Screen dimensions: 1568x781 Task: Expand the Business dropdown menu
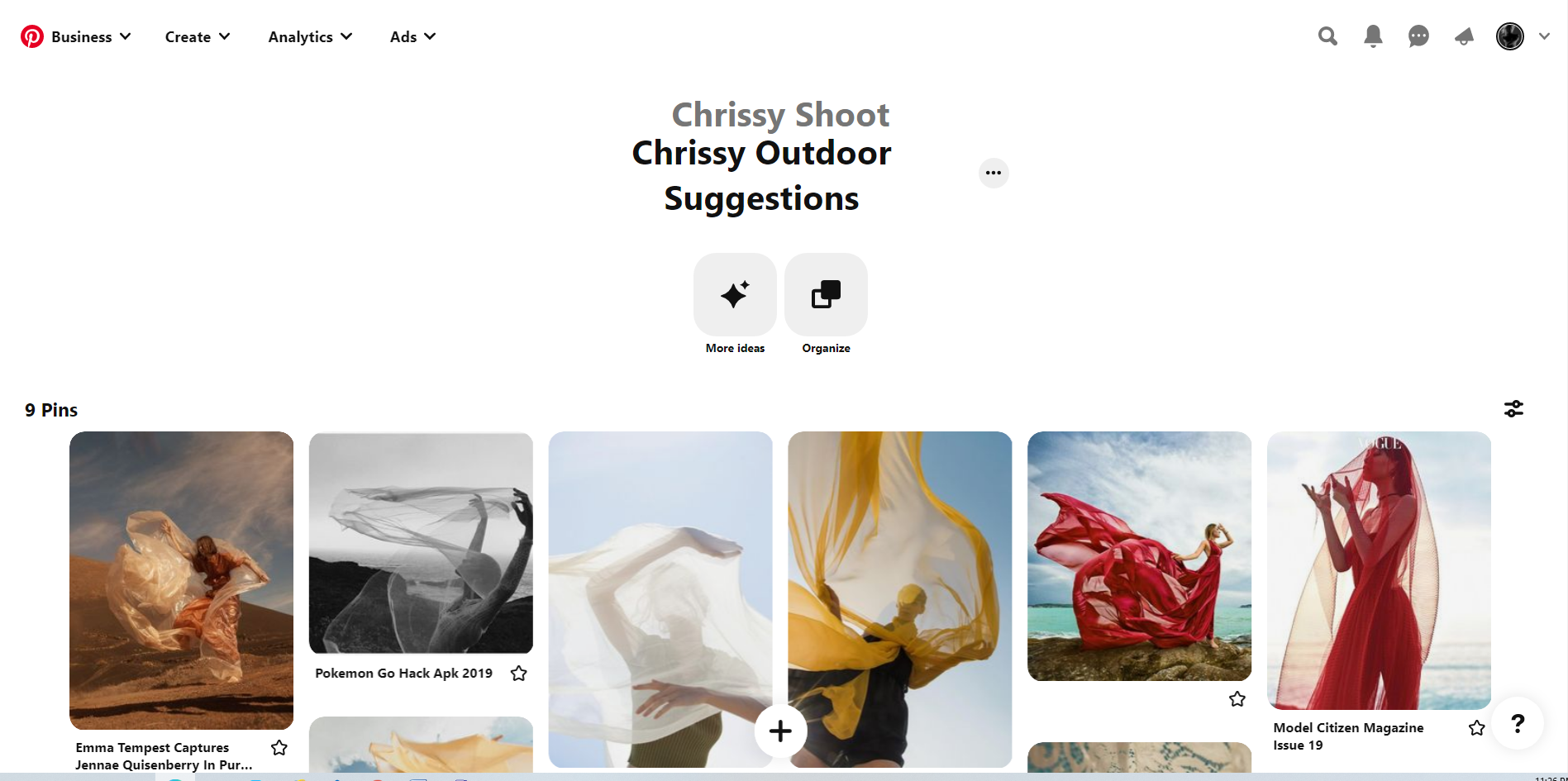(x=90, y=36)
